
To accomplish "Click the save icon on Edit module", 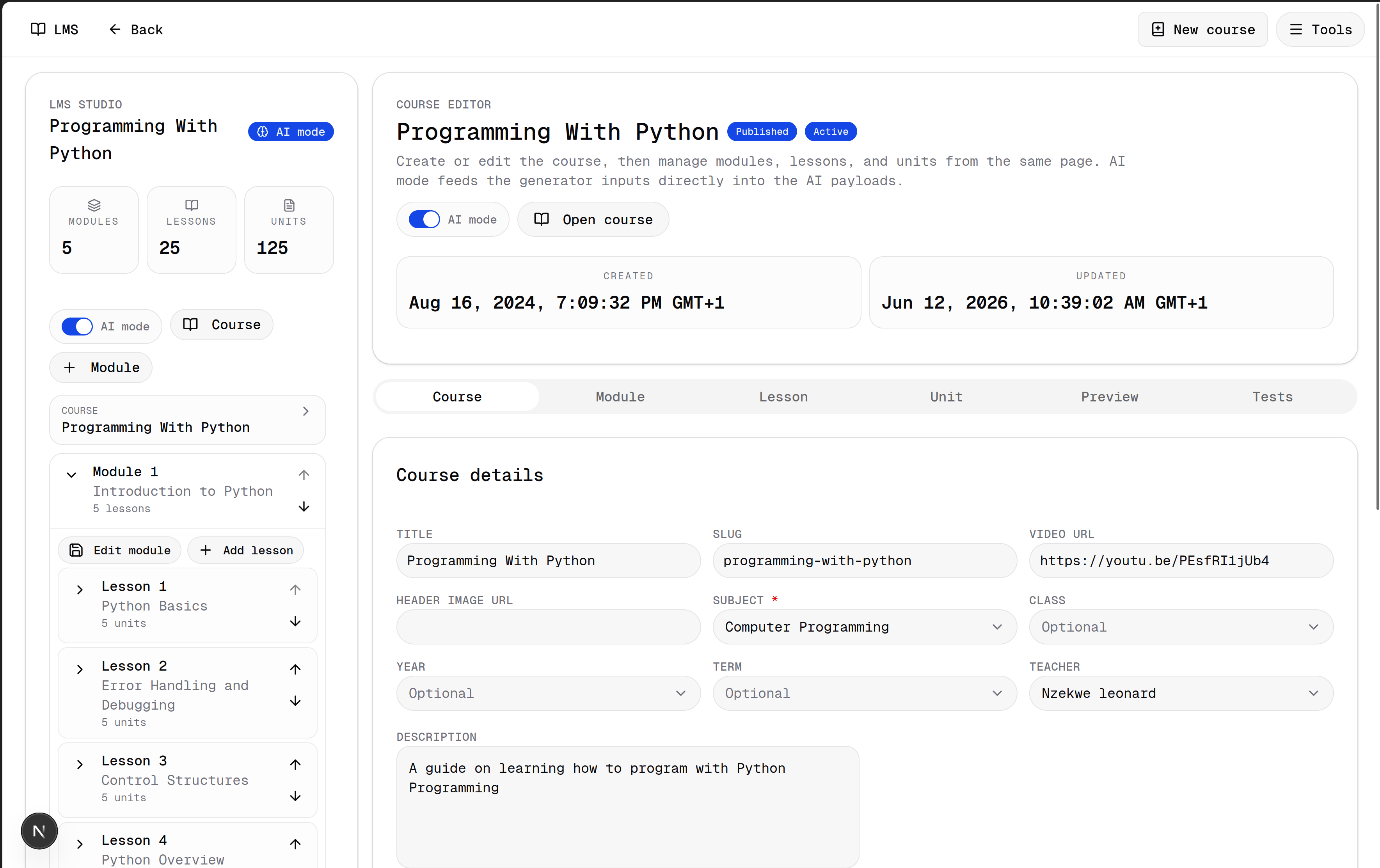I will point(76,550).
